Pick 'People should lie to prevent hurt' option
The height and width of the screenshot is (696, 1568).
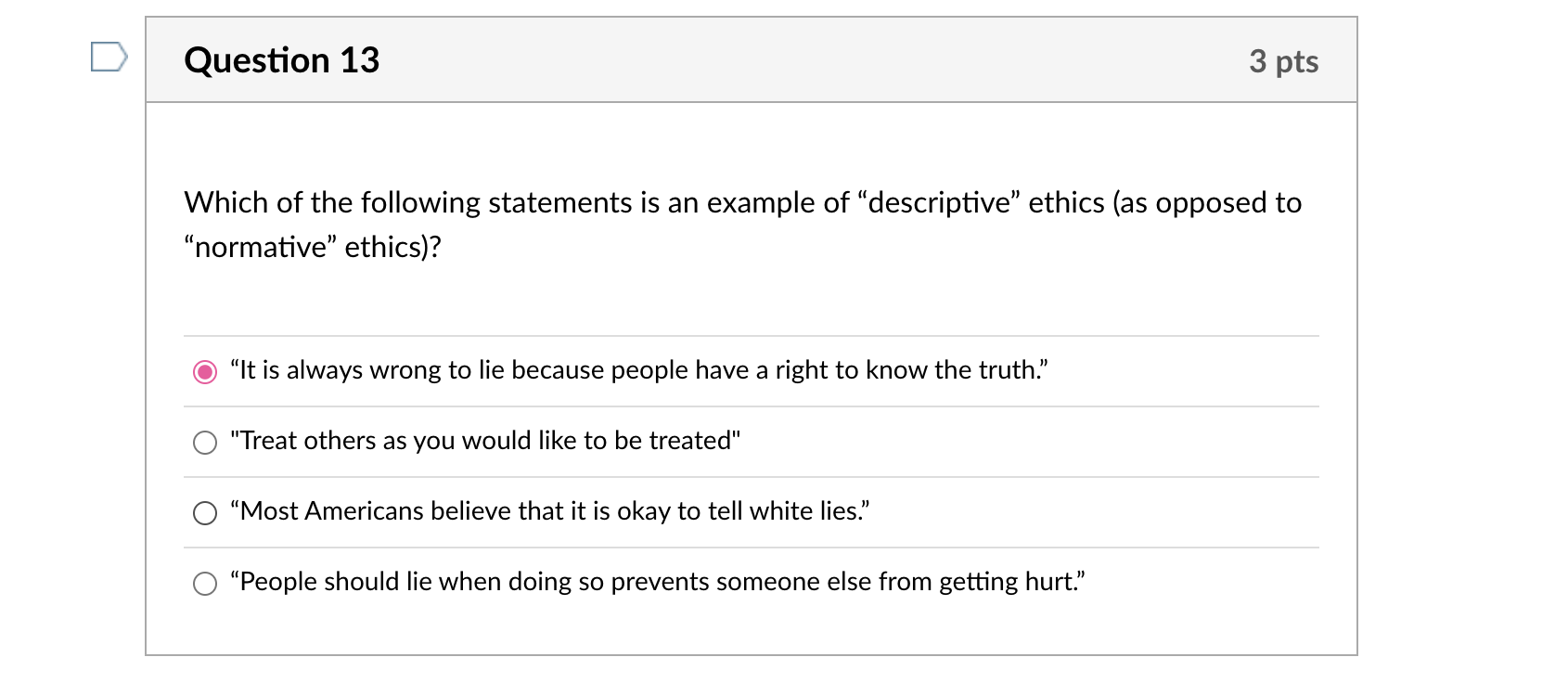[x=204, y=585]
